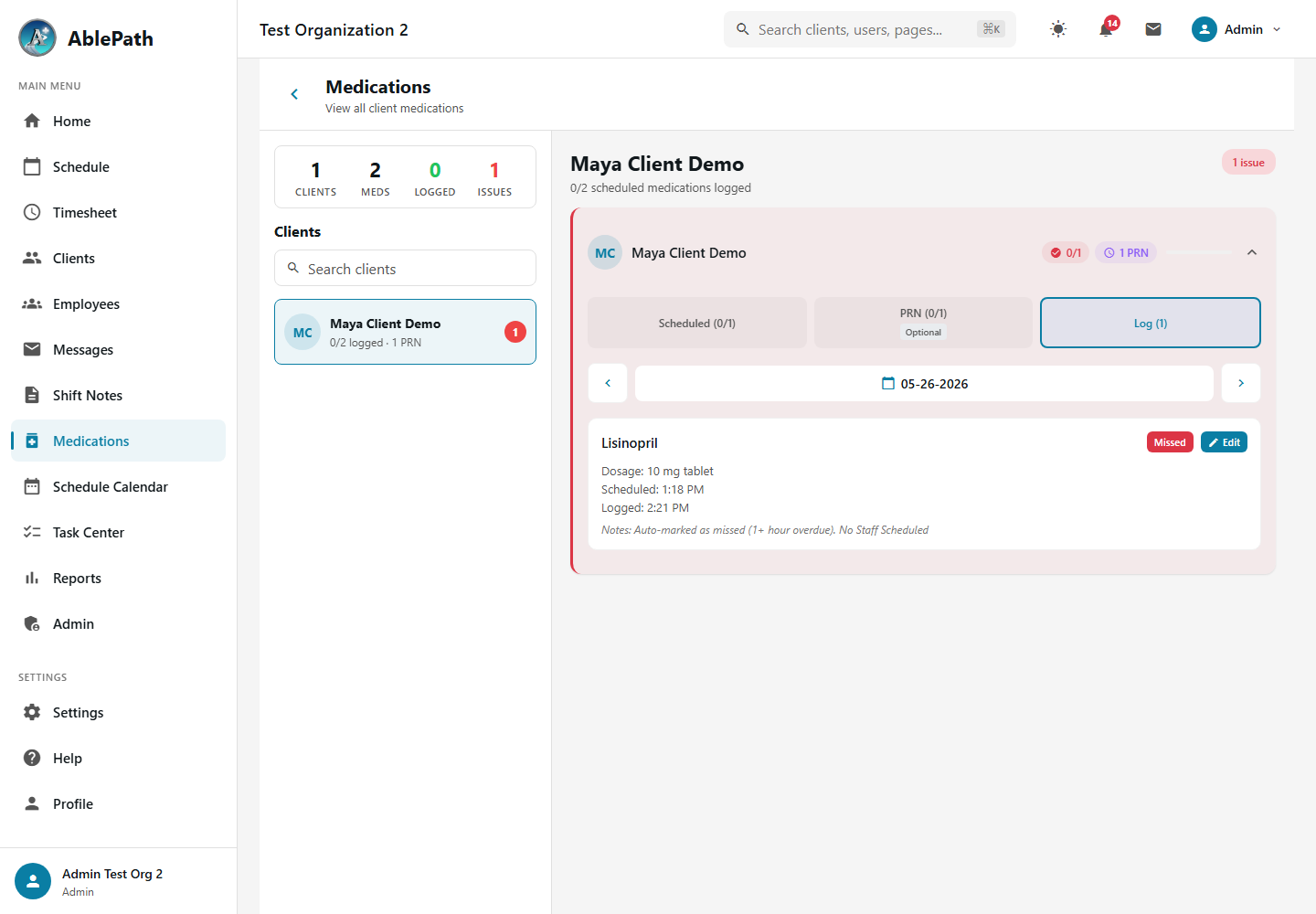Go to Shift Notes in the sidebar
Image resolution: width=1316 pixels, height=914 pixels.
click(x=118, y=395)
